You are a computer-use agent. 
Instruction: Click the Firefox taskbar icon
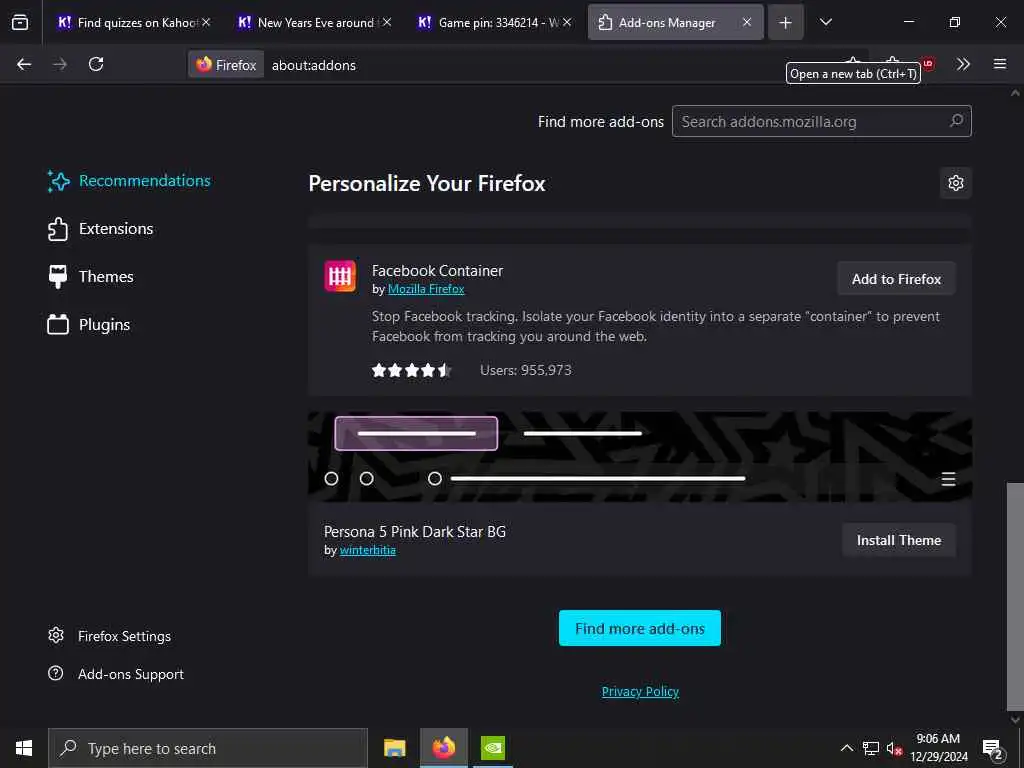click(x=443, y=748)
